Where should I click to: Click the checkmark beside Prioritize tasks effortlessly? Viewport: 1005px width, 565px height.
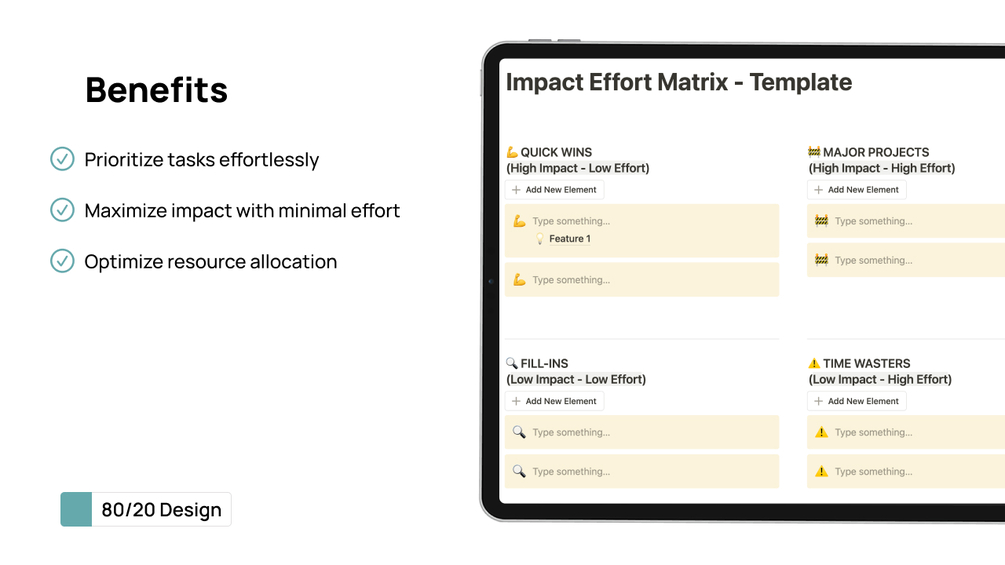[x=62, y=159]
